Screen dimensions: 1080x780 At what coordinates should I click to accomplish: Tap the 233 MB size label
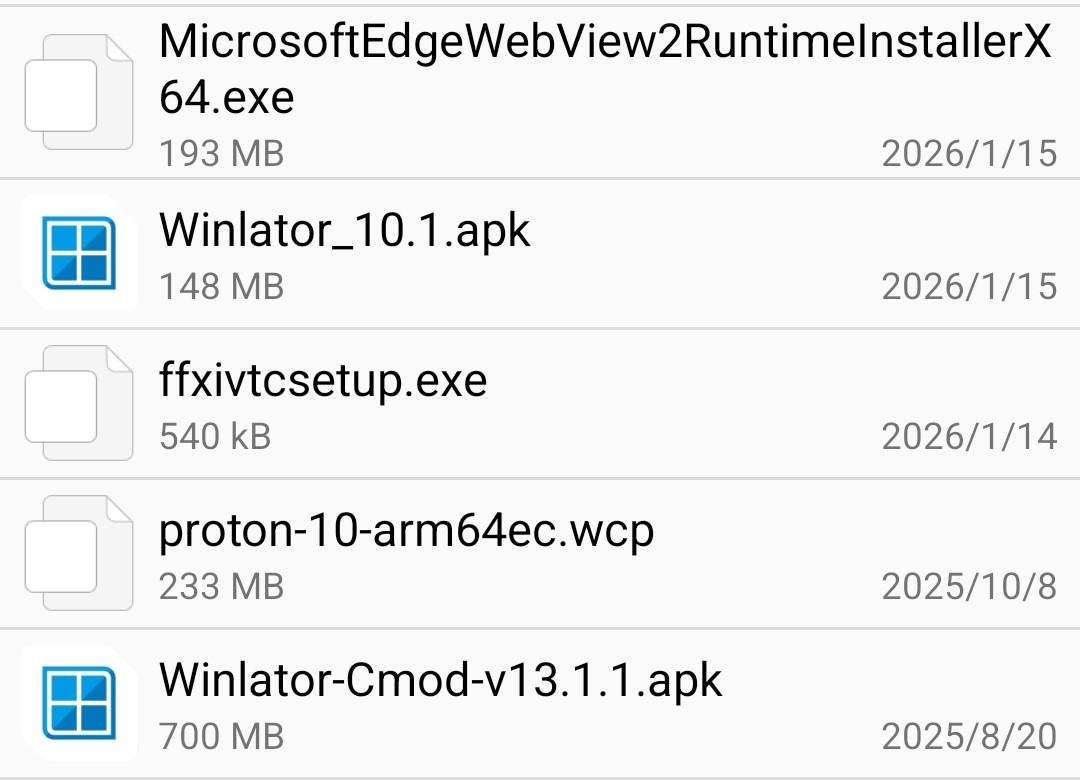pyautogui.click(x=221, y=587)
